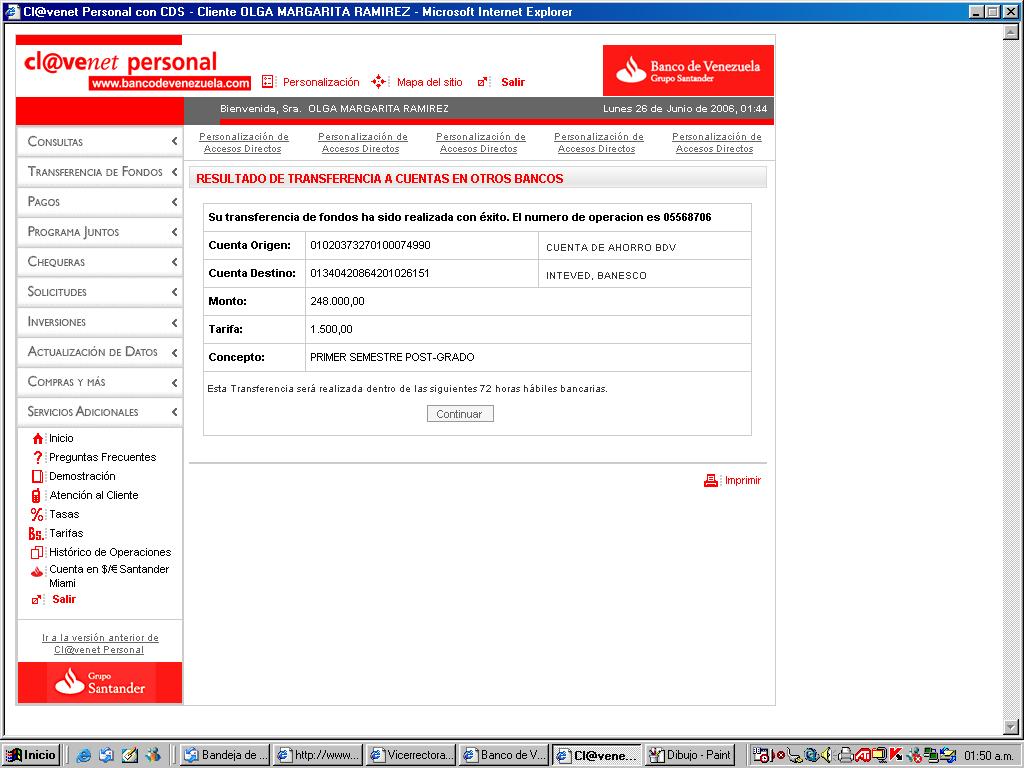
Task: Click the Windows Inicio start button
Action: click(x=31, y=755)
